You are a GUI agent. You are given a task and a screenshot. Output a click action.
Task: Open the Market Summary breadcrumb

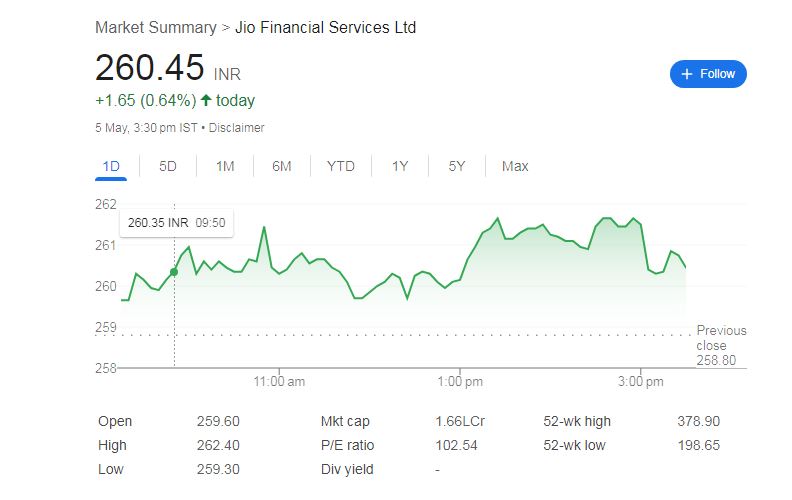156,27
